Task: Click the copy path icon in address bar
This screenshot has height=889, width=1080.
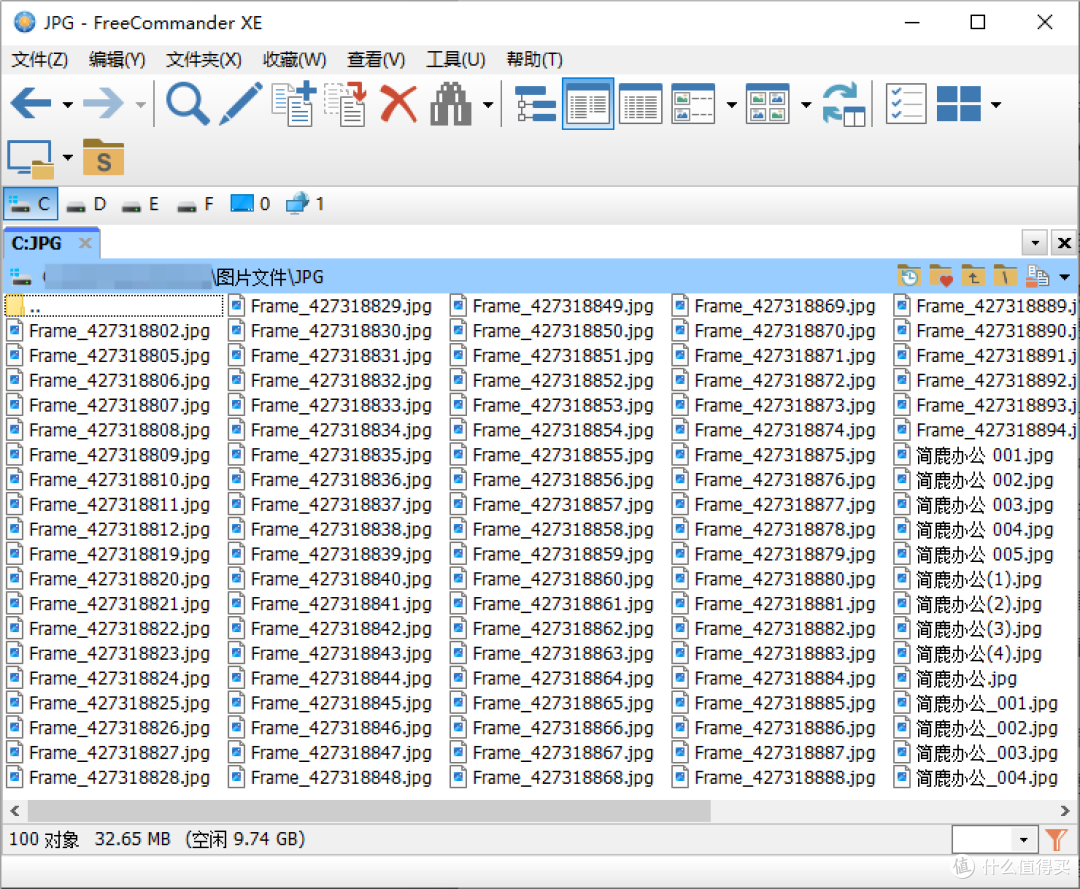Action: click(x=1037, y=277)
